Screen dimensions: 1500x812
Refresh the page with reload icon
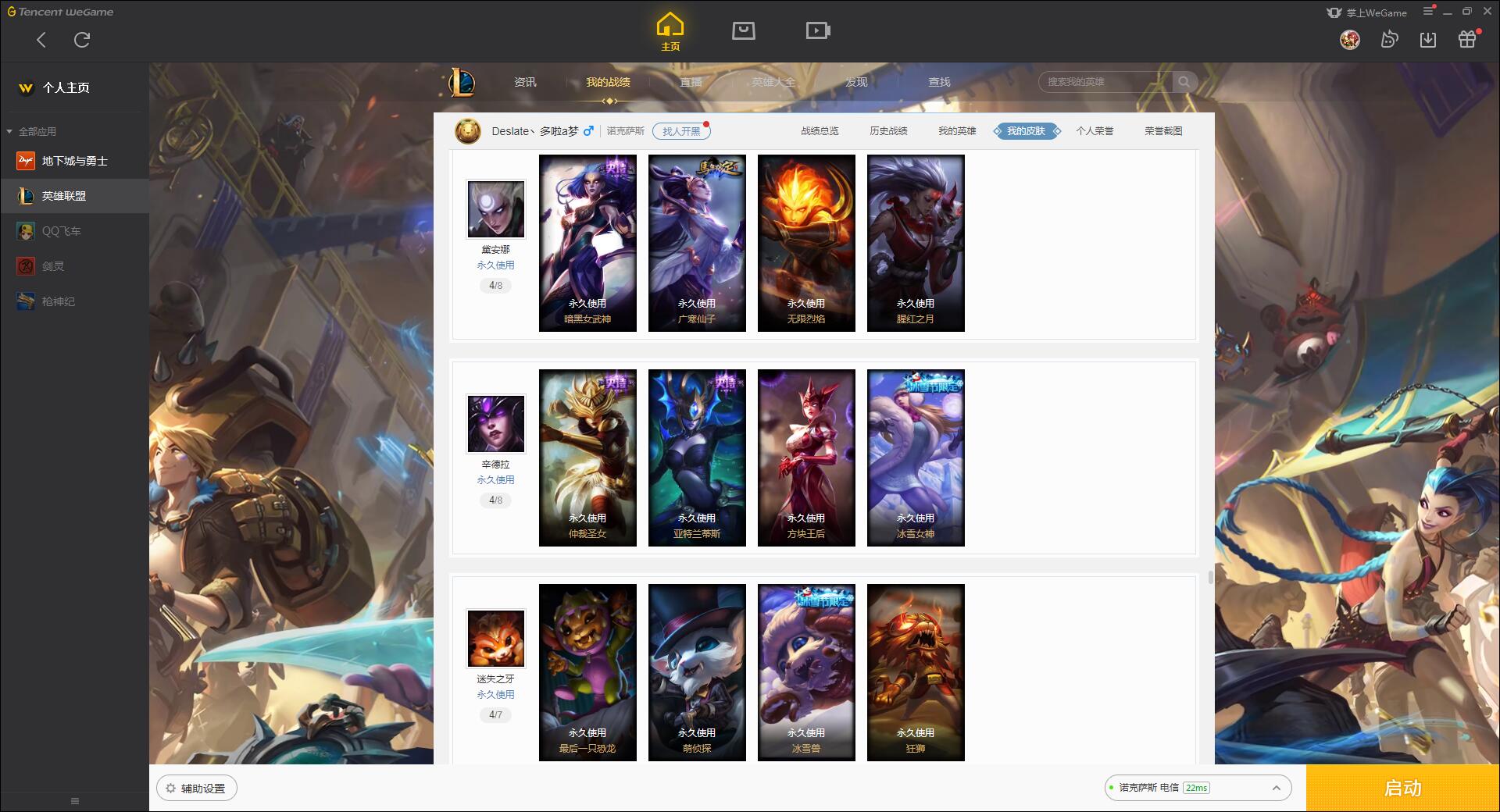(82, 40)
